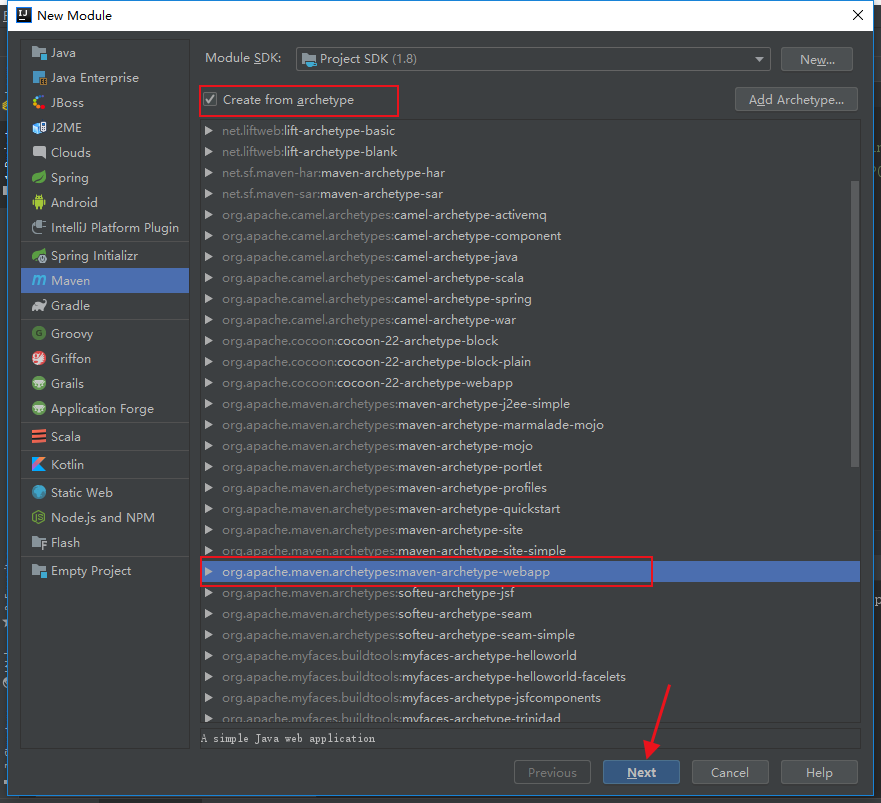This screenshot has width=881, height=803.
Task: Expand the lift-archetype-basic node
Action: pos(208,131)
